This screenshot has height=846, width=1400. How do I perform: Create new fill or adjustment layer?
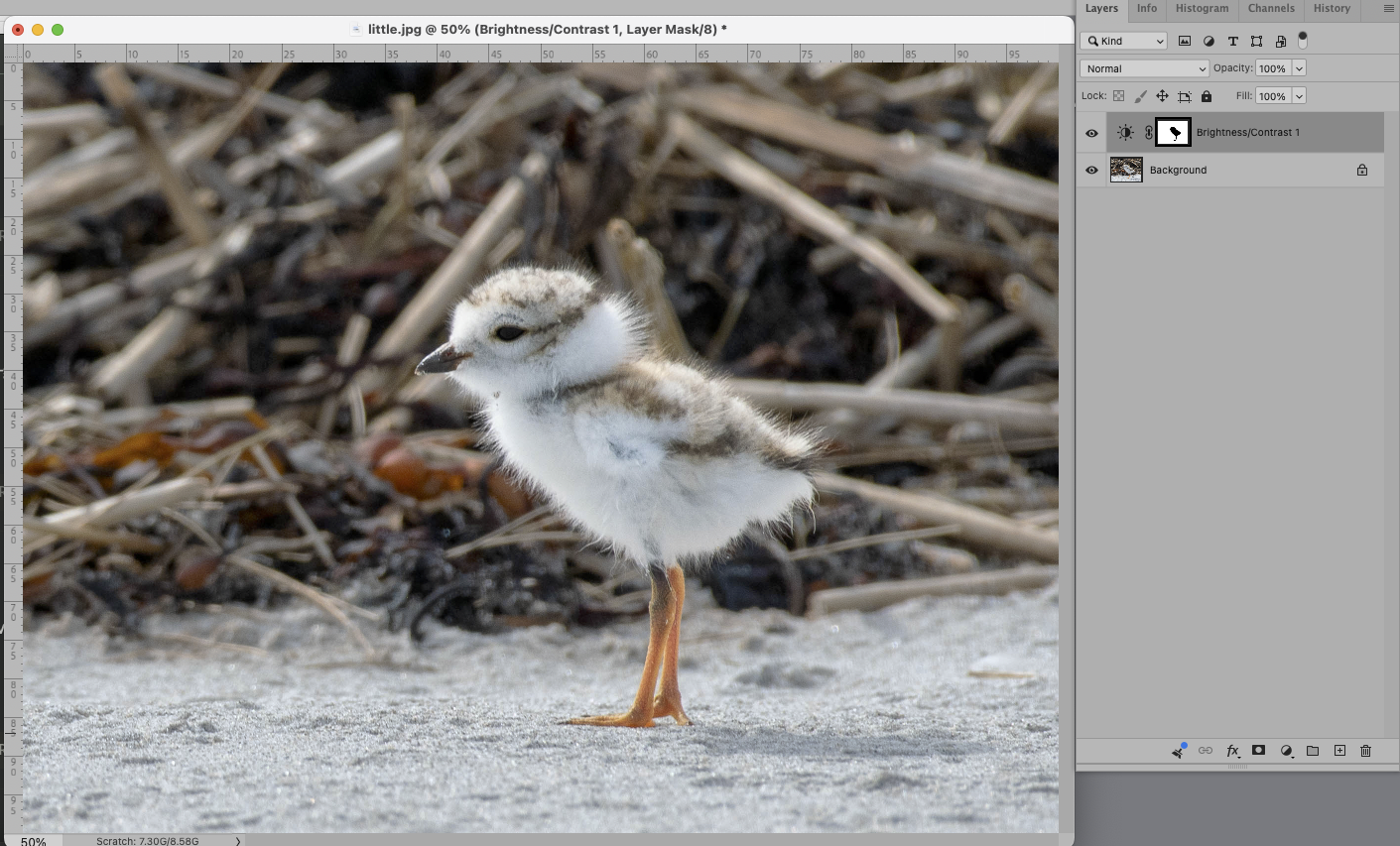pyautogui.click(x=1287, y=751)
